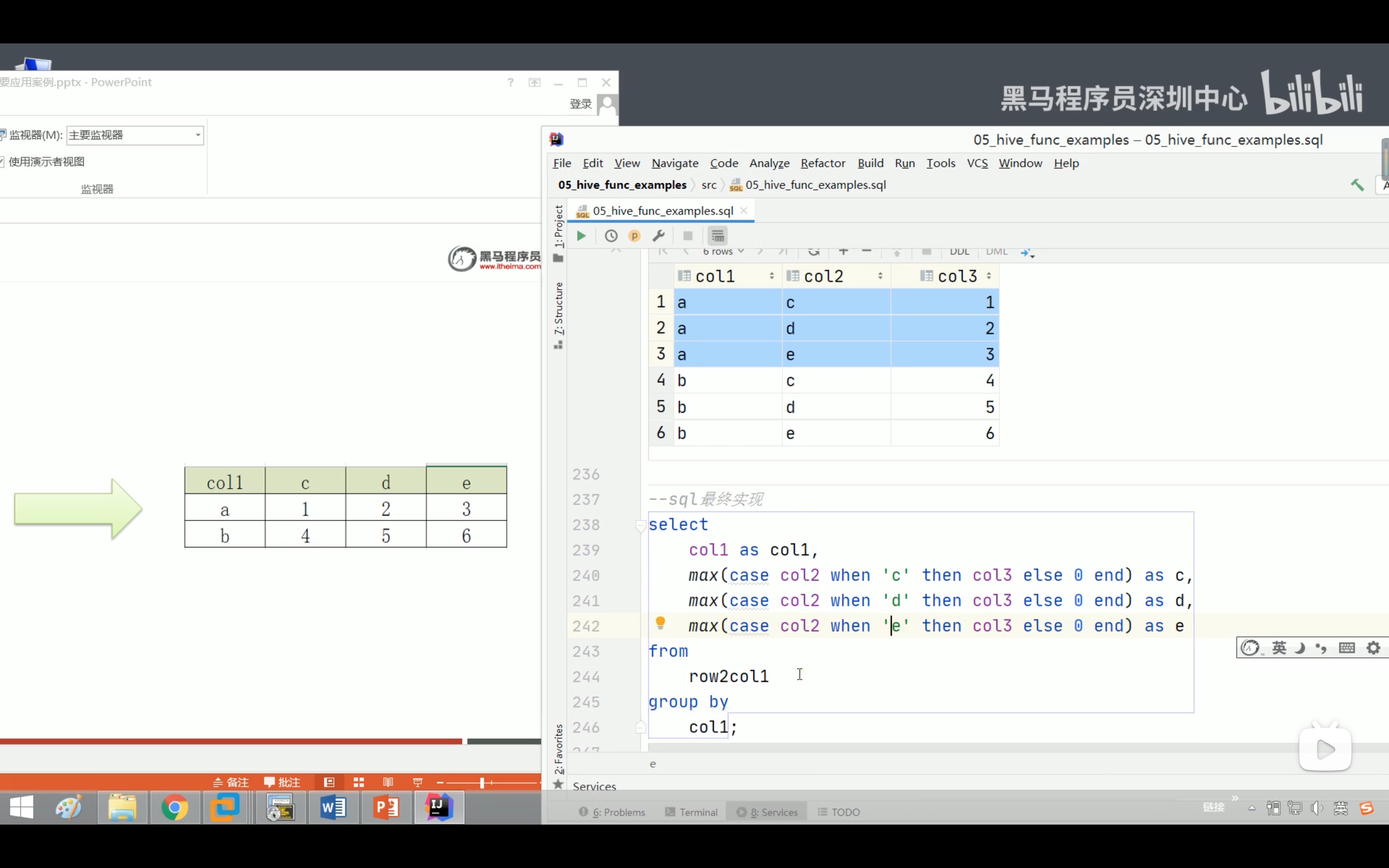
Task: Switch Sogou input to 英 mode in floating bar
Action: (1280, 648)
